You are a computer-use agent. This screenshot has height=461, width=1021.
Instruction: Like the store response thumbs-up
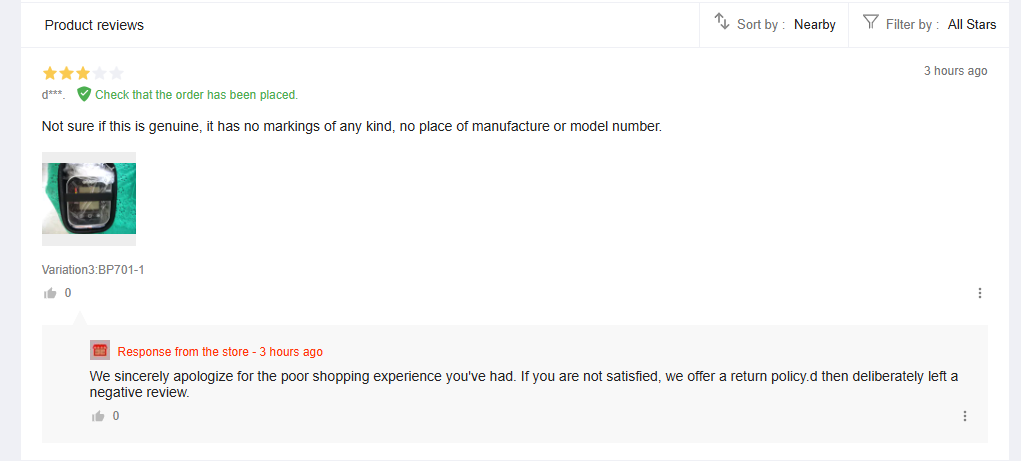pyautogui.click(x=98, y=416)
